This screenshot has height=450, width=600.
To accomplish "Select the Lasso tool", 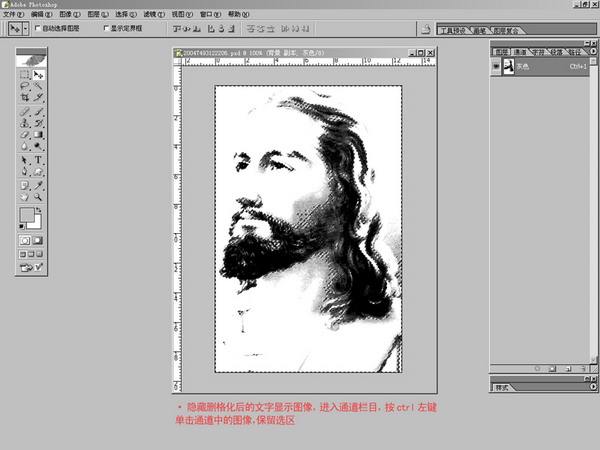I will [x=25, y=86].
